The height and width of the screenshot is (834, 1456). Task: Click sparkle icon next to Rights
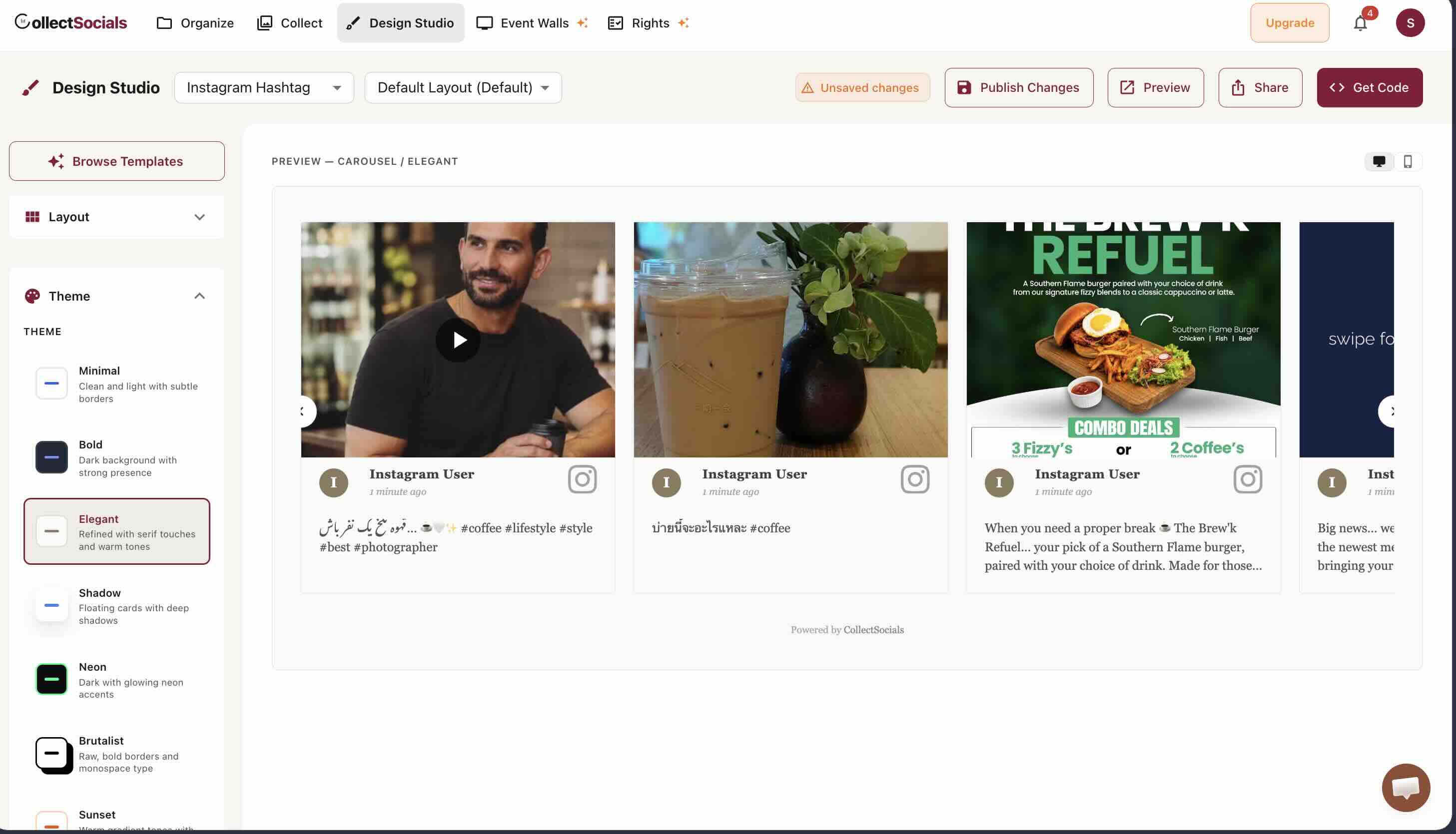coord(683,23)
